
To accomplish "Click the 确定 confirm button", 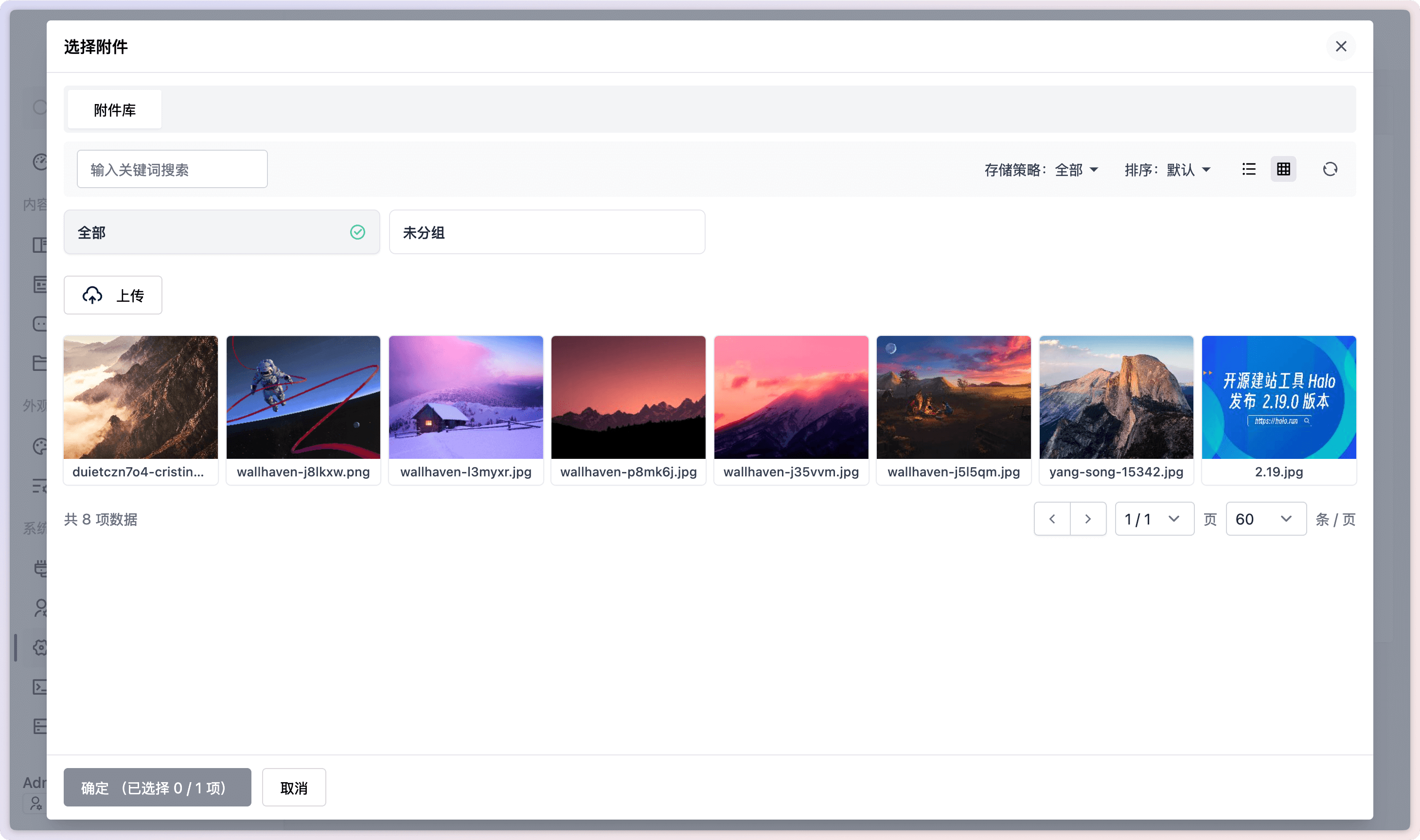I will point(157,787).
